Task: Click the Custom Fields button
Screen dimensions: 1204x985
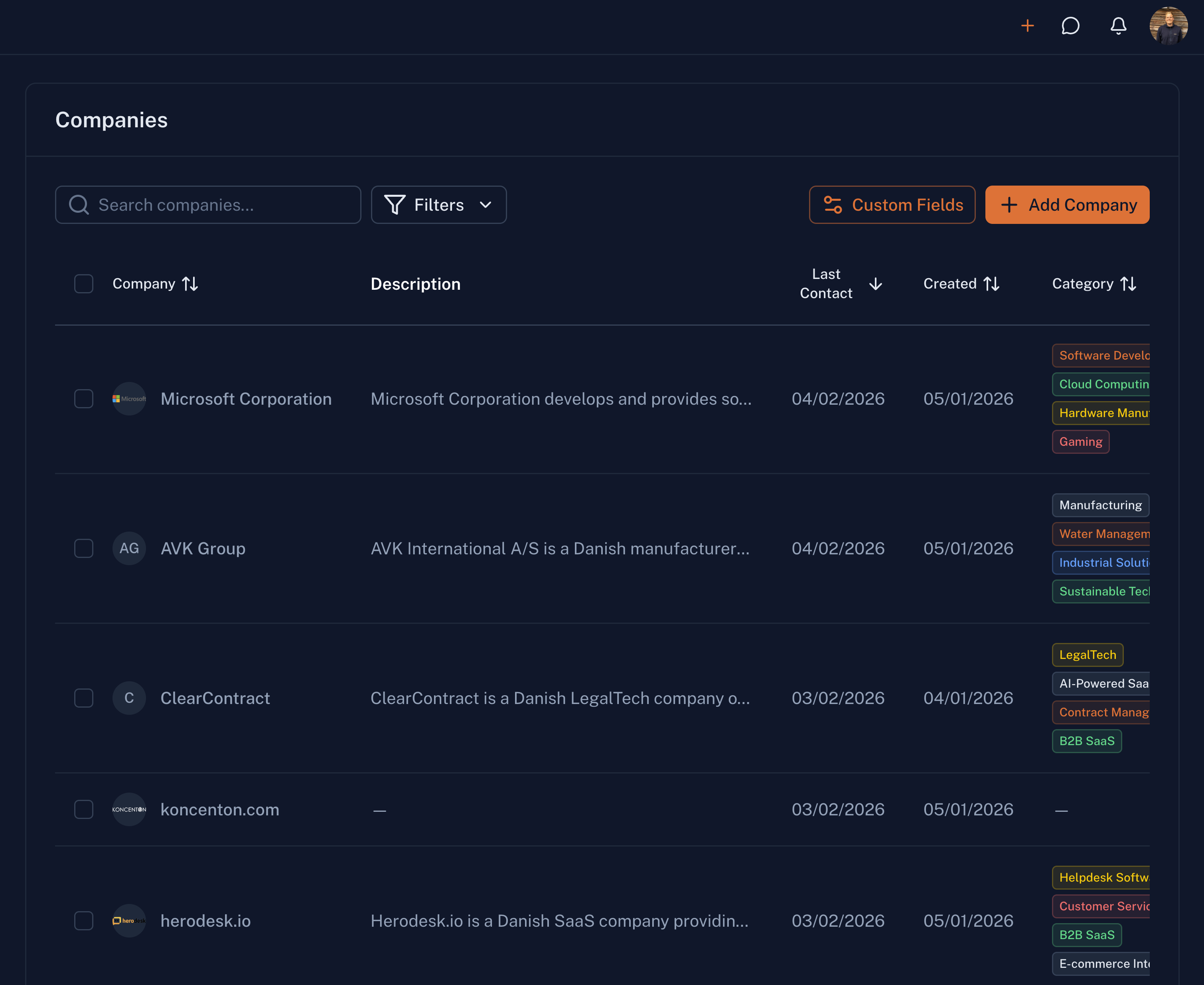Action: pos(892,205)
